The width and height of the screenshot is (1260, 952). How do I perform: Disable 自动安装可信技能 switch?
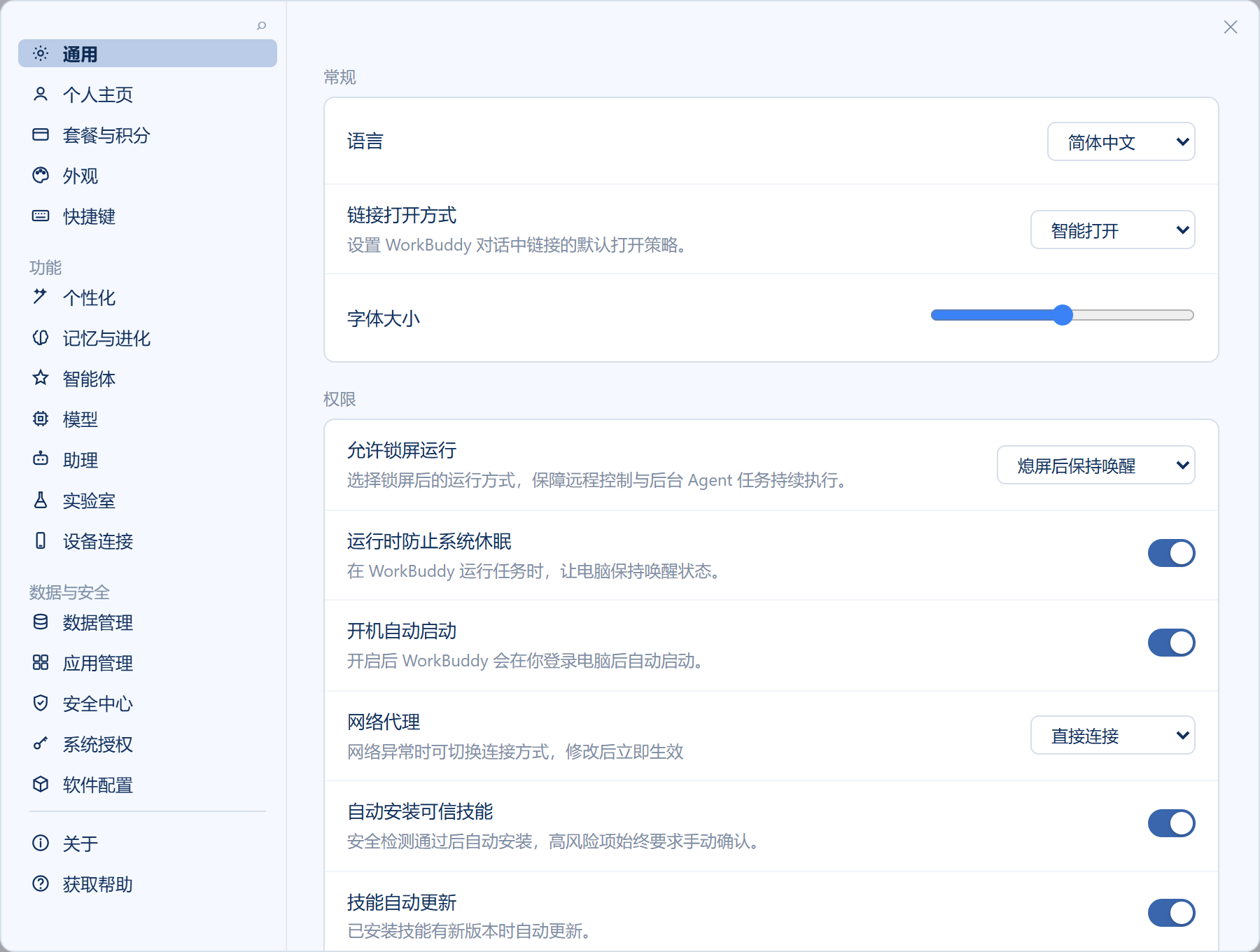coord(1171,823)
